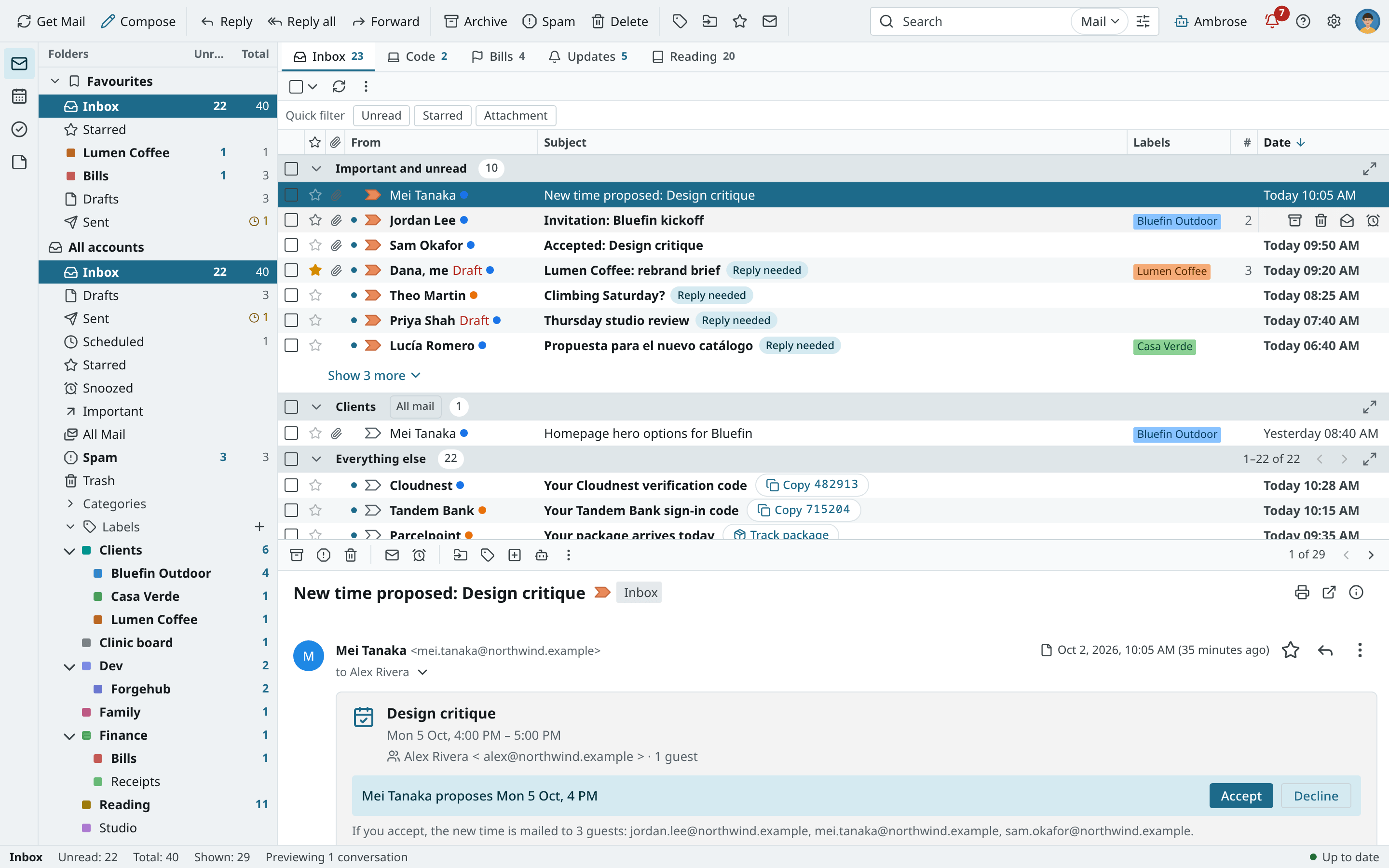
Task: Snooze the Jordan Lee row via clock icon
Action: (1373, 220)
